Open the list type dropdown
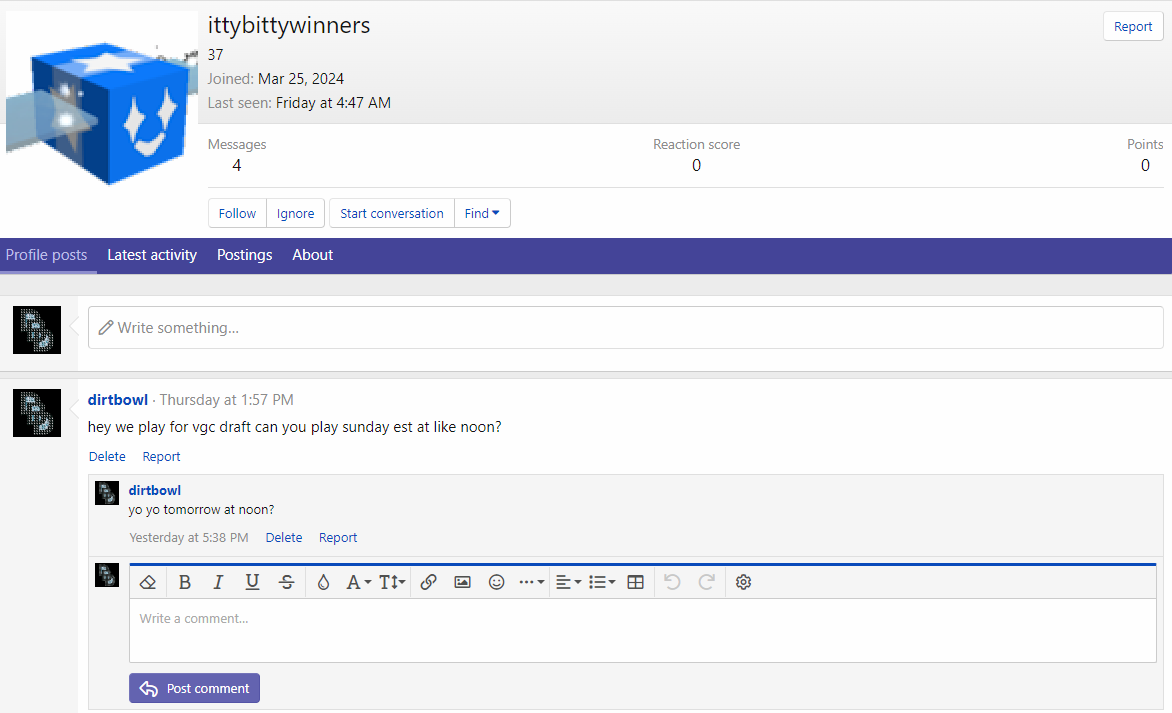 pyautogui.click(x=601, y=581)
